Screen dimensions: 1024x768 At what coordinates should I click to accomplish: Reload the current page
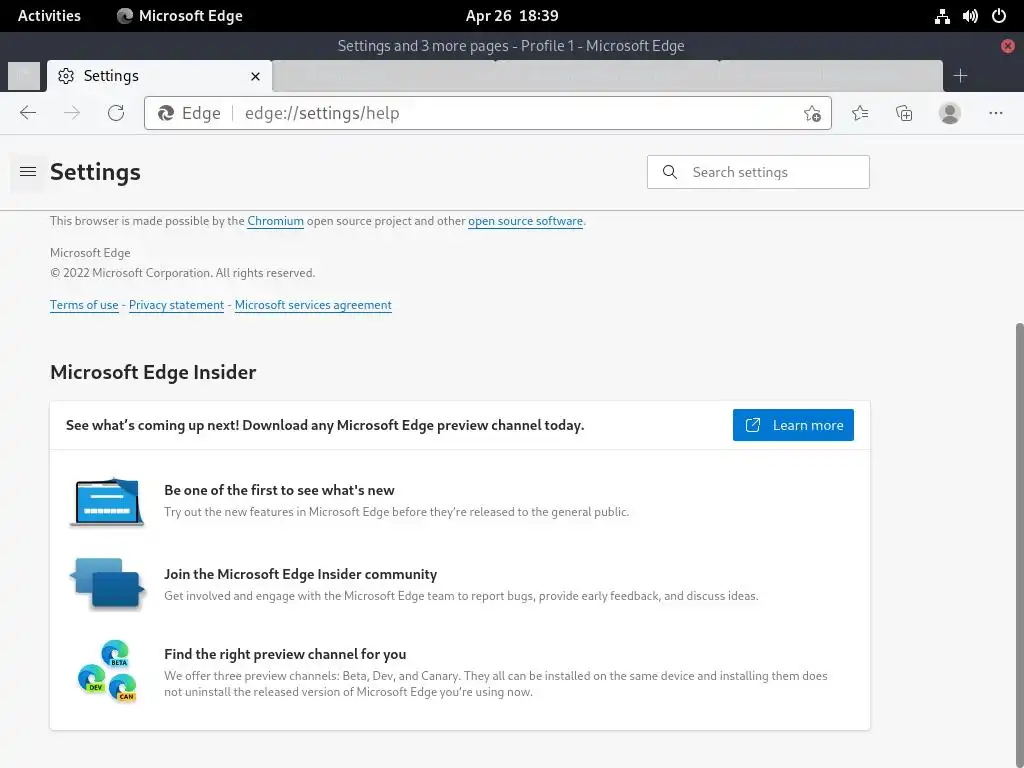pyautogui.click(x=116, y=113)
